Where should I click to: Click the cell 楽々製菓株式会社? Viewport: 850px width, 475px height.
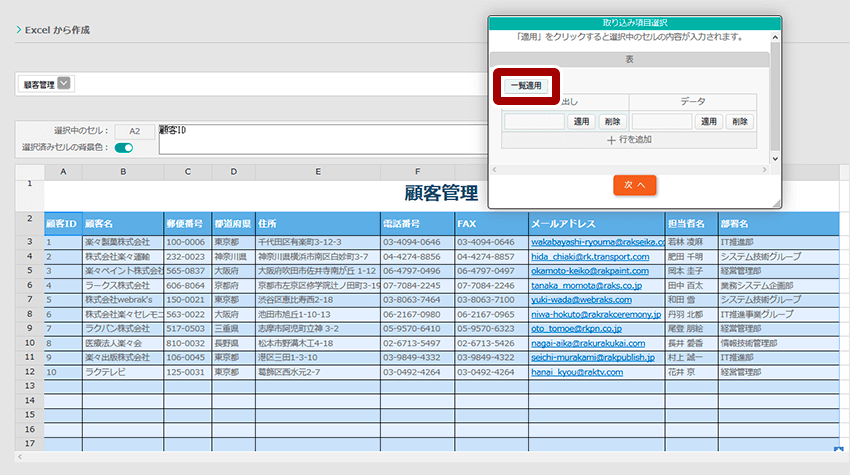(x=123, y=242)
